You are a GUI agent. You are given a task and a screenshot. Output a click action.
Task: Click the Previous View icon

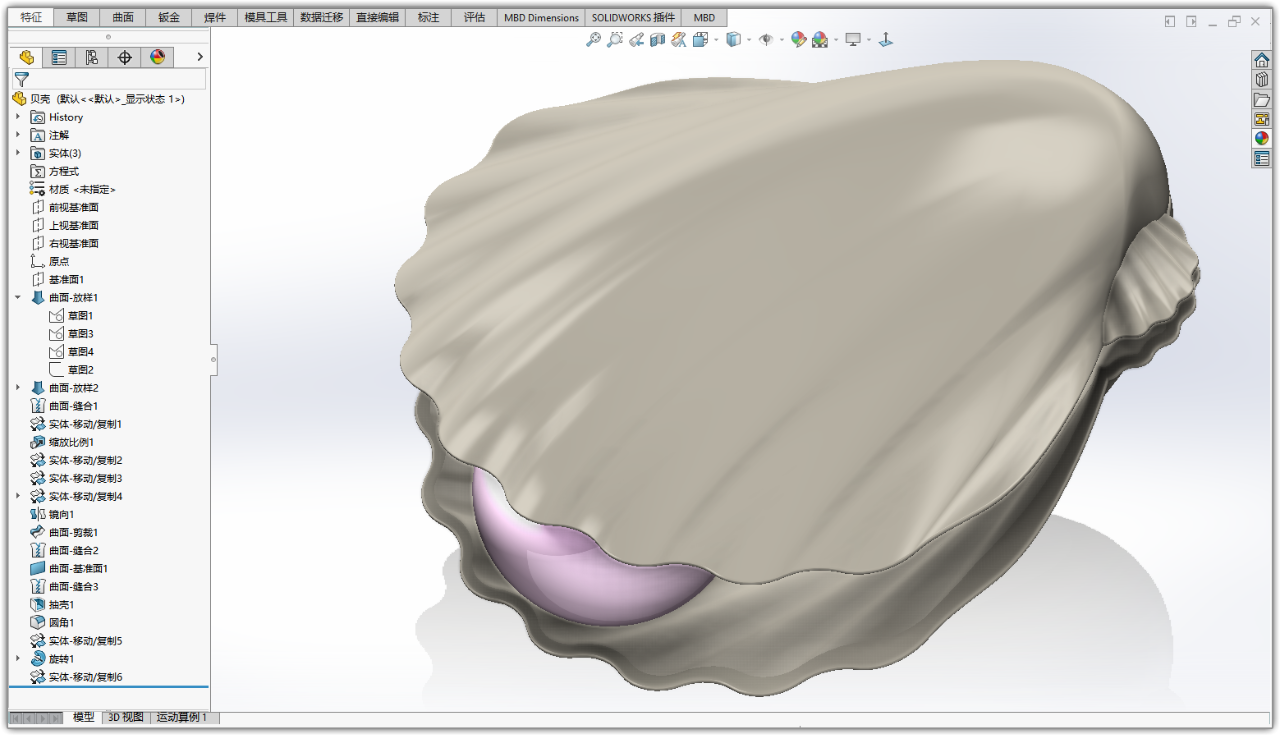pyautogui.click(x=636, y=40)
